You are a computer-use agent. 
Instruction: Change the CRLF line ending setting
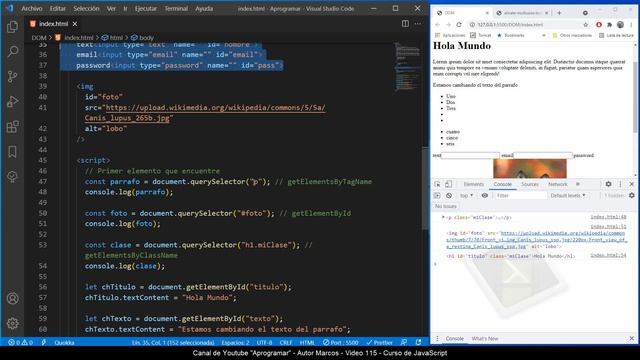(286, 342)
